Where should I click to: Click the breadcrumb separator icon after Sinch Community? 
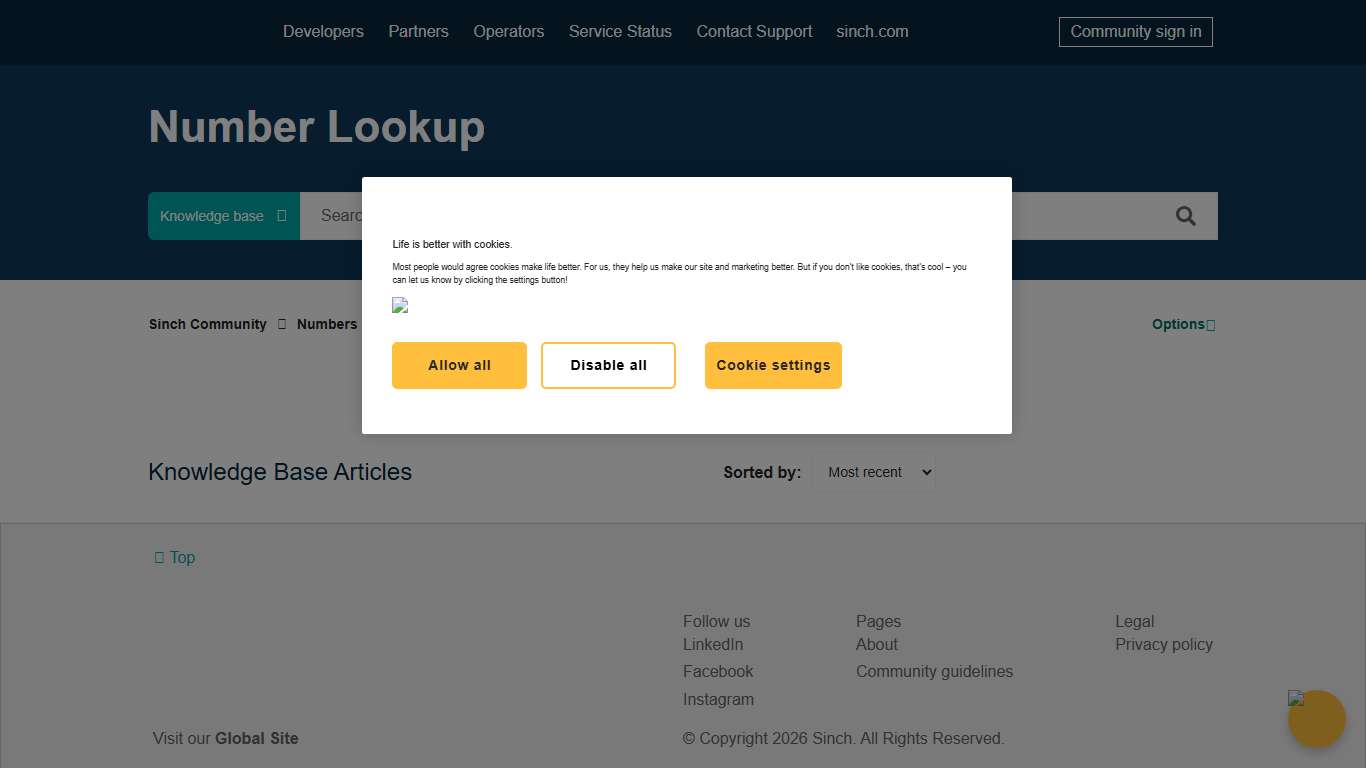(281, 324)
